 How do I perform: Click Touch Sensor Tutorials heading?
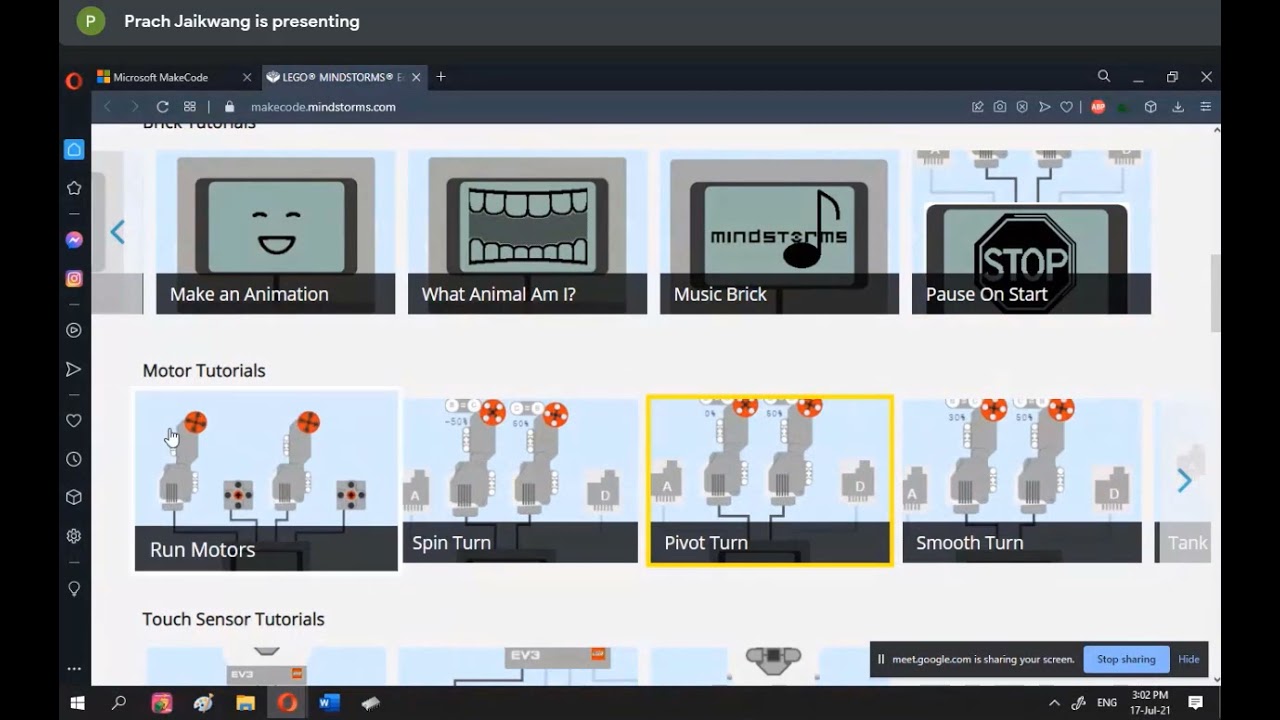[233, 619]
